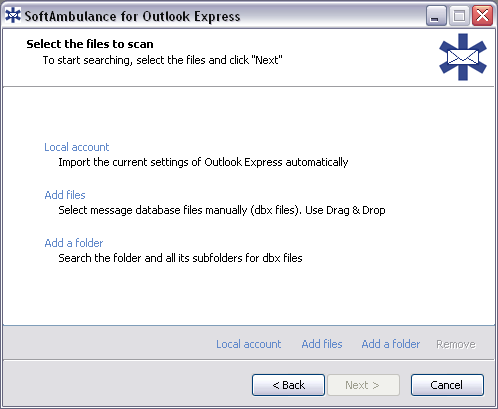
Task: Click the SoftAmbulance app icon in title bar
Action: [13, 15]
